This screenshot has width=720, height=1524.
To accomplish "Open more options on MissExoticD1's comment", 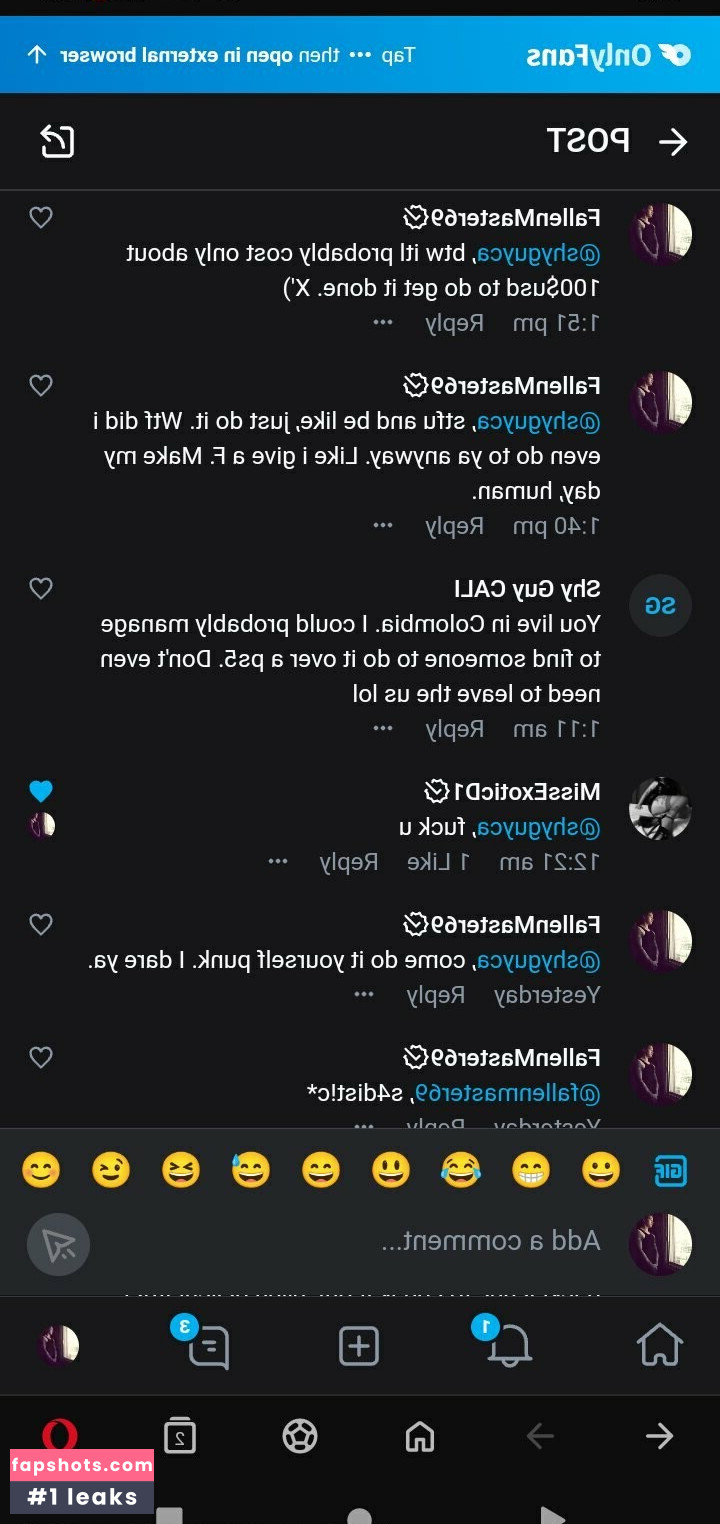I will (x=277, y=861).
